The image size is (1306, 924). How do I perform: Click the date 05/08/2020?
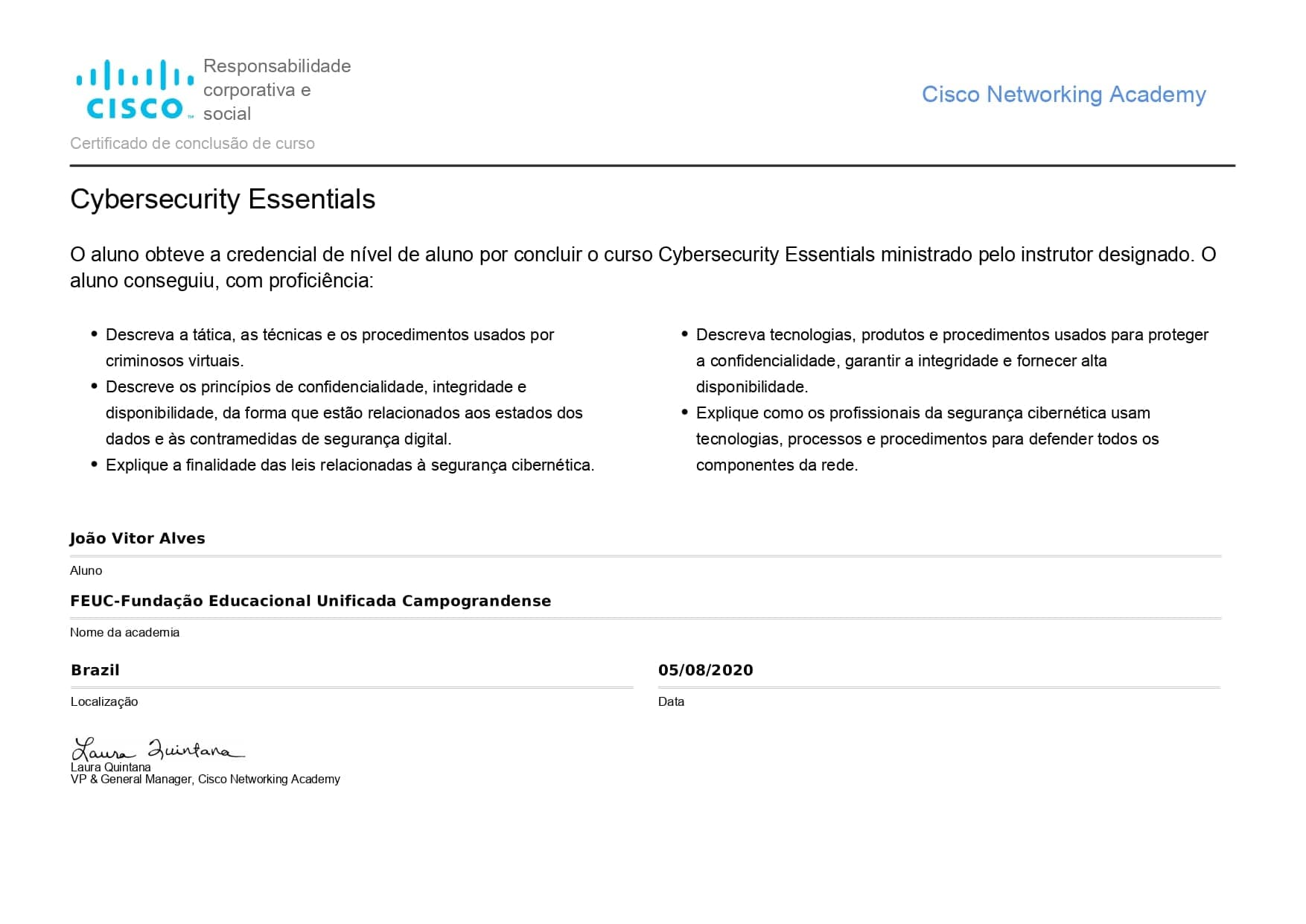pyautogui.click(x=705, y=670)
